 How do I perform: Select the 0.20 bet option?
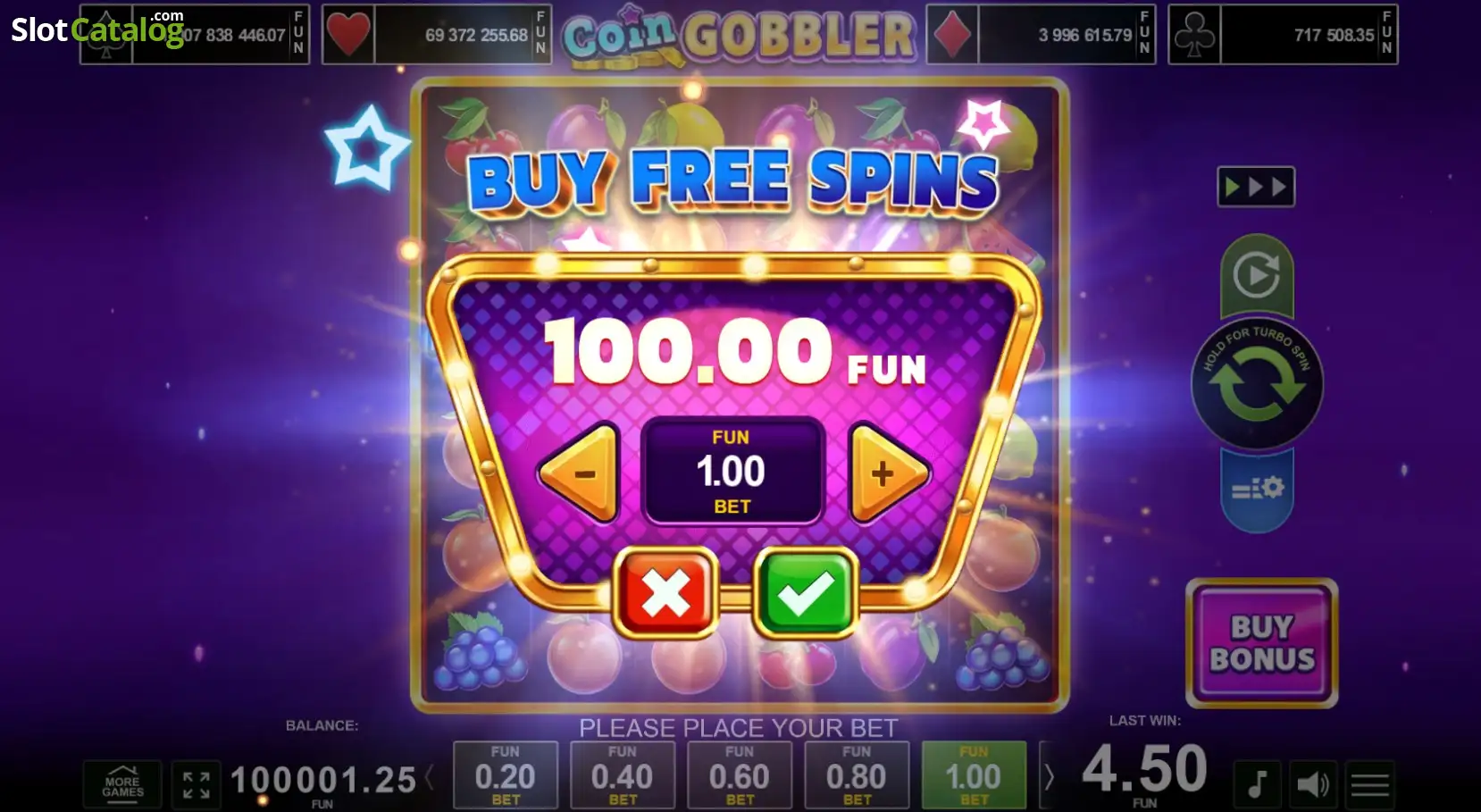click(x=506, y=774)
